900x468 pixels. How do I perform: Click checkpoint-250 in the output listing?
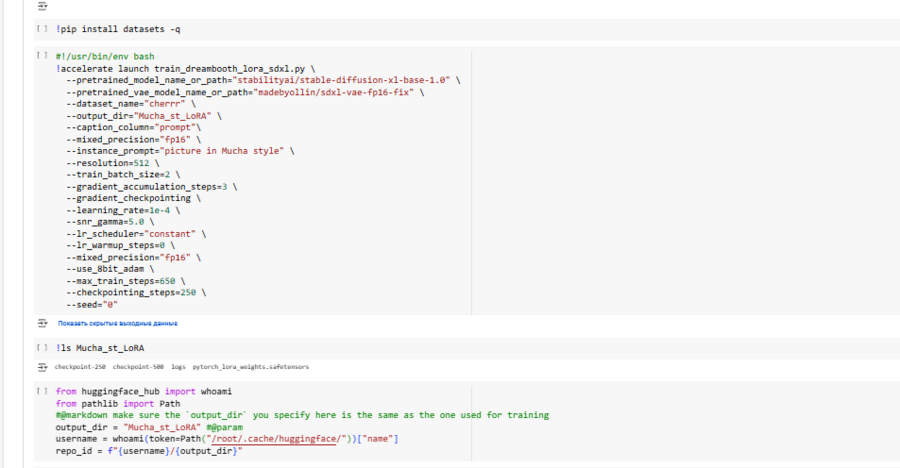click(80, 367)
